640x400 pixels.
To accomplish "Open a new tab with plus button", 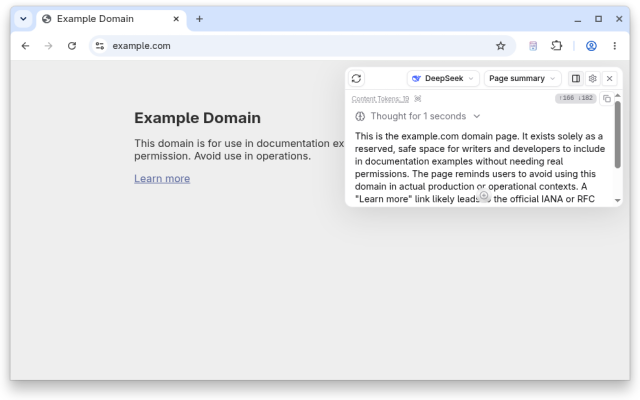I will (199, 19).
